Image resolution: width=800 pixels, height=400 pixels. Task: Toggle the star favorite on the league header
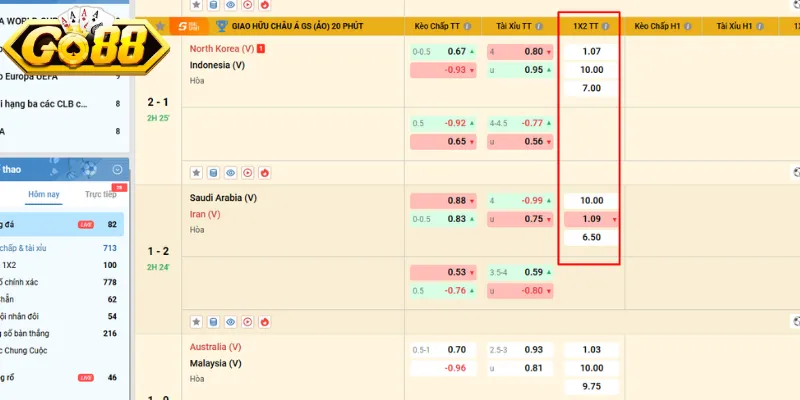(160, 25)
